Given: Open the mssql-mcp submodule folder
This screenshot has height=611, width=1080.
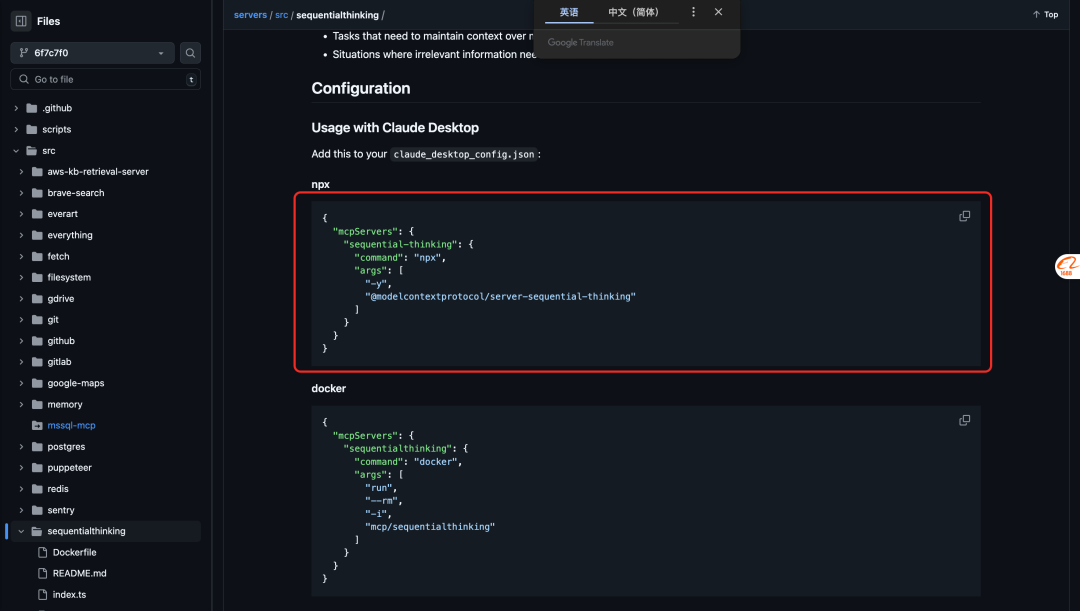Looking at the screenshot, I should click(72, 426).
